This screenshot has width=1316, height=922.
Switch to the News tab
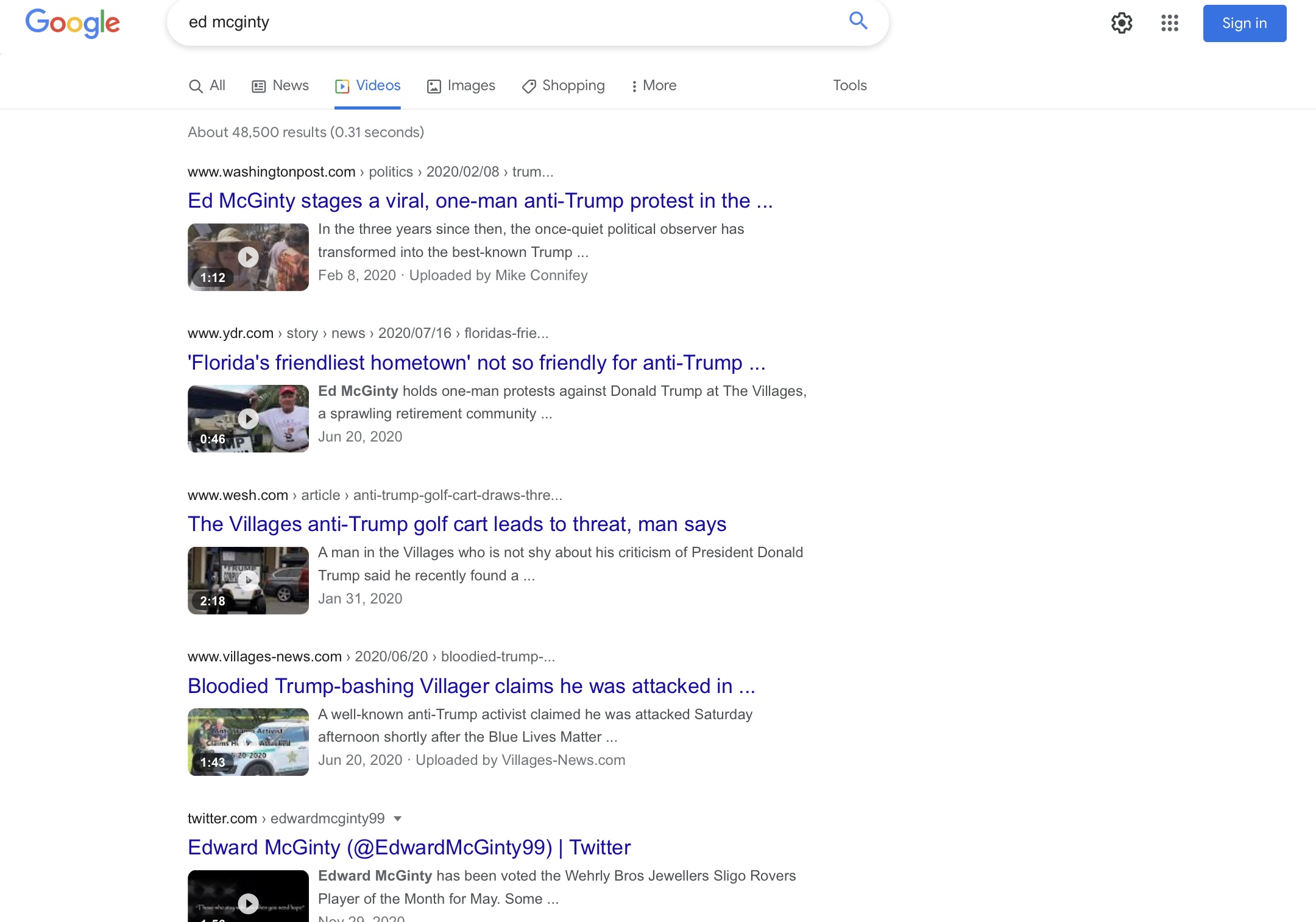click(x=280, y=86)
